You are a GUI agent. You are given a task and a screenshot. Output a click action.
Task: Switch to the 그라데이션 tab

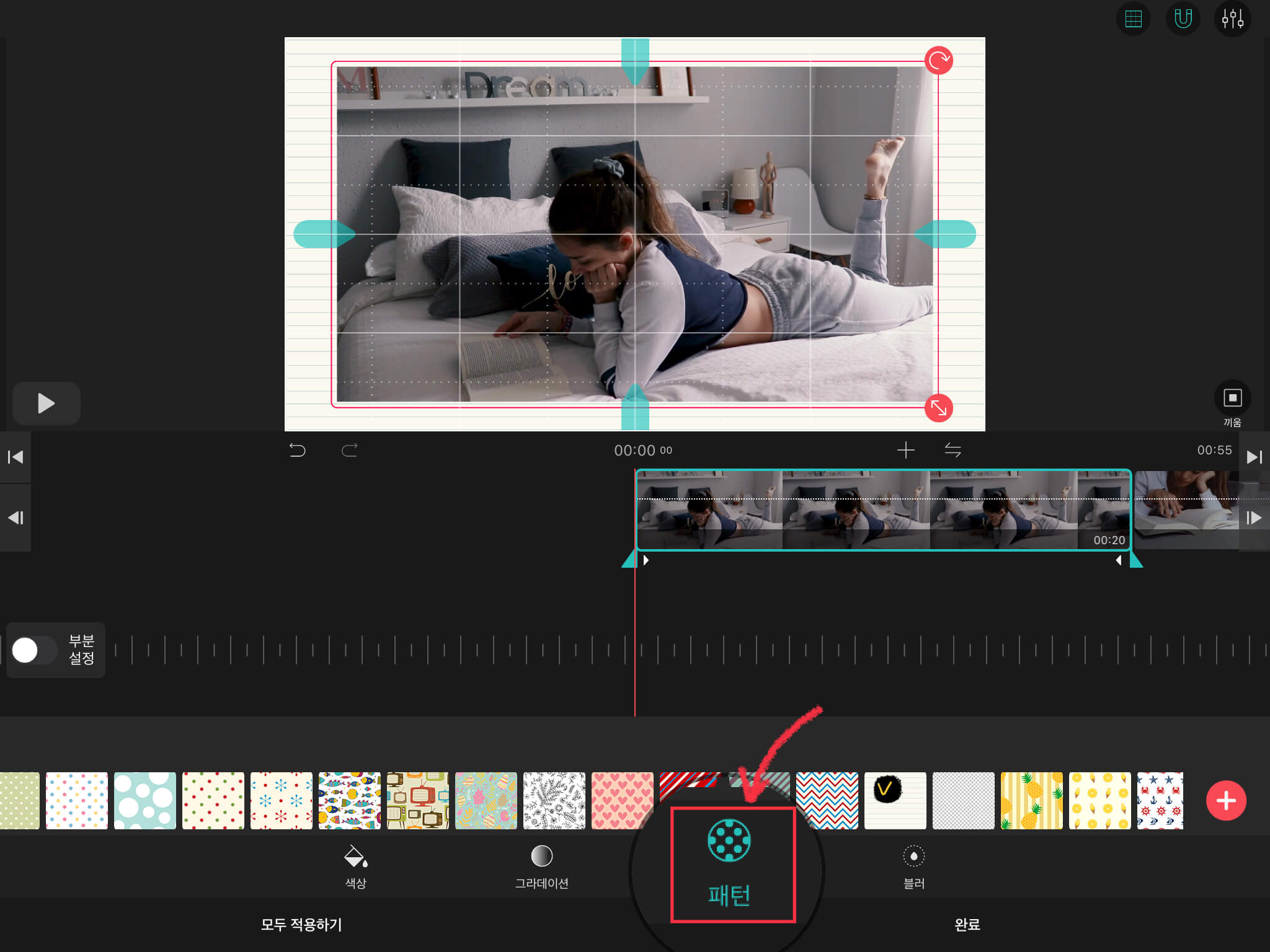(541, 866)
